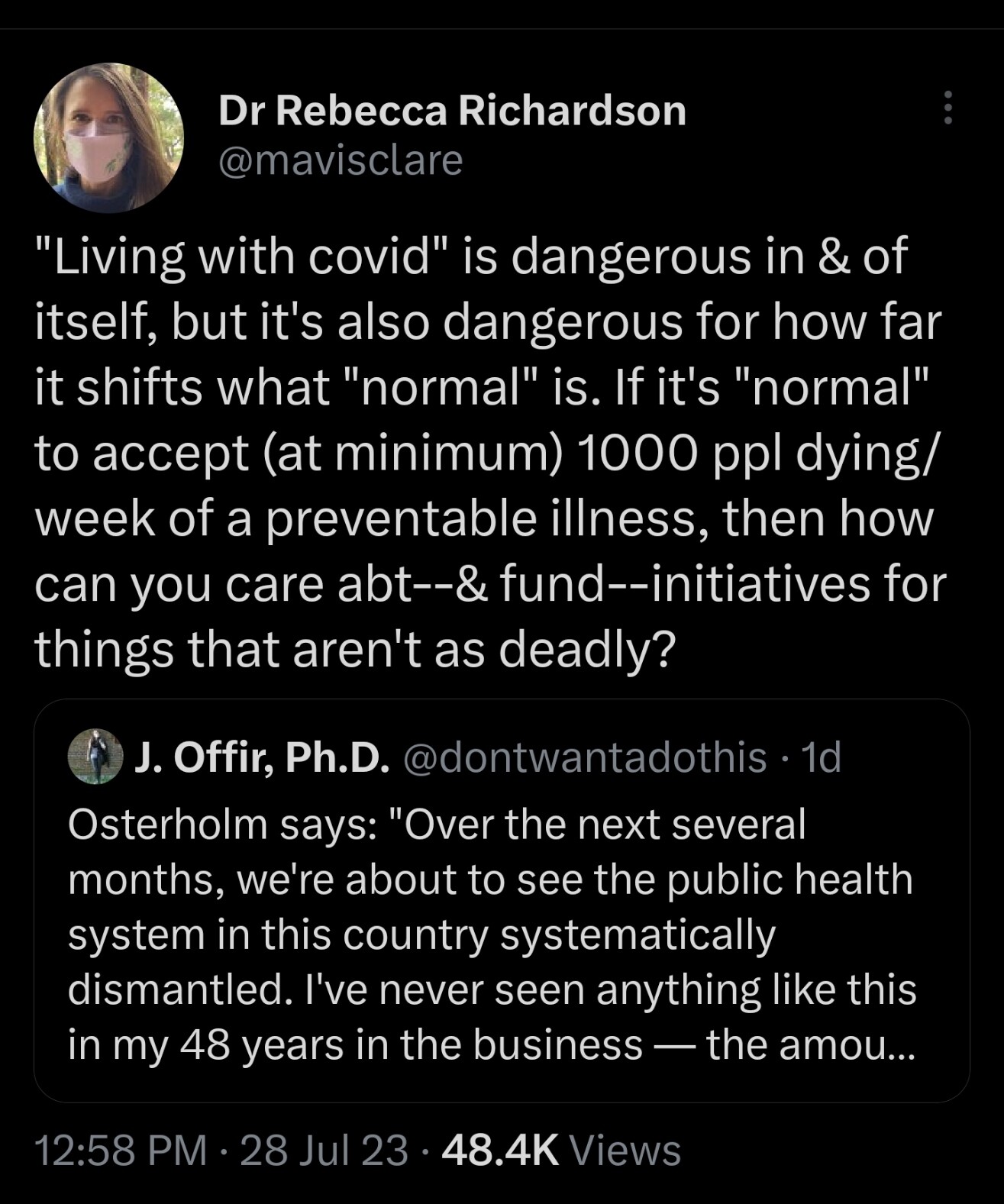Click the "Views" label
Image resolution: width=1004 pixels, height=1204 pixels.
pos(625,1151)
